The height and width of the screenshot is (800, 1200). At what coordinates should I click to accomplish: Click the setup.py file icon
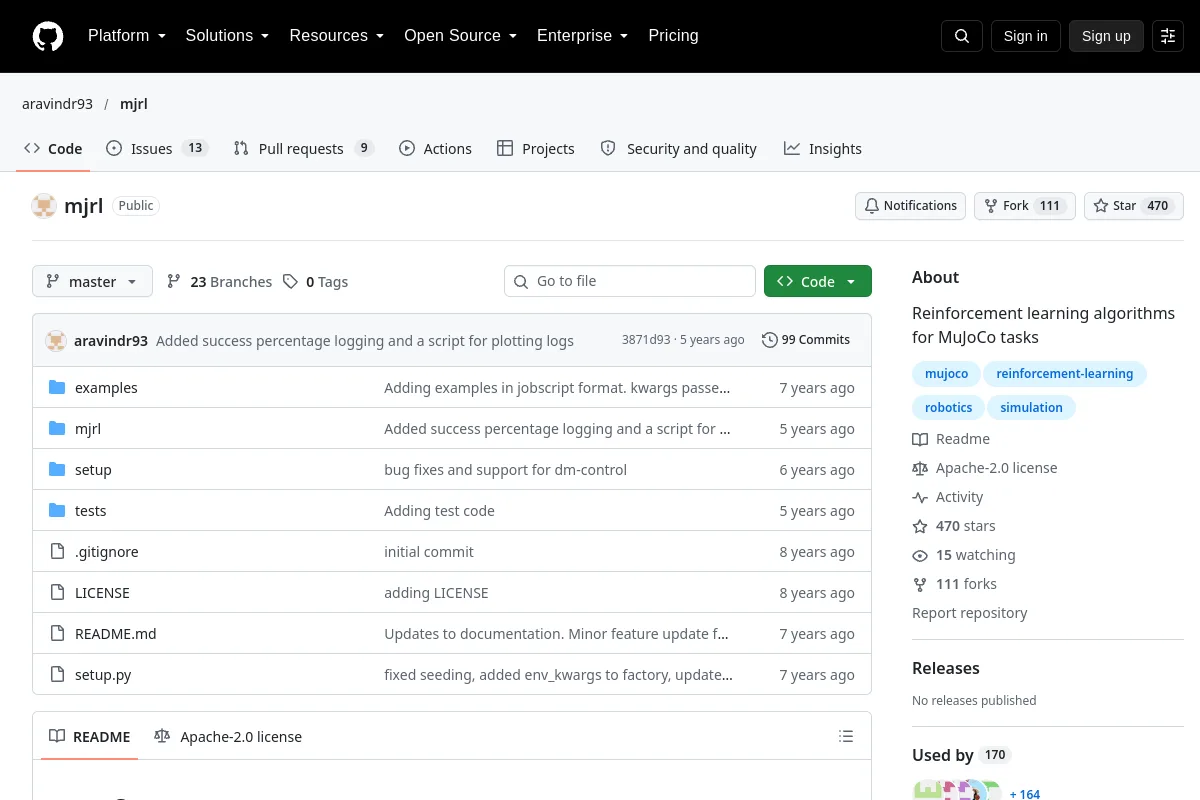(57, 675)
